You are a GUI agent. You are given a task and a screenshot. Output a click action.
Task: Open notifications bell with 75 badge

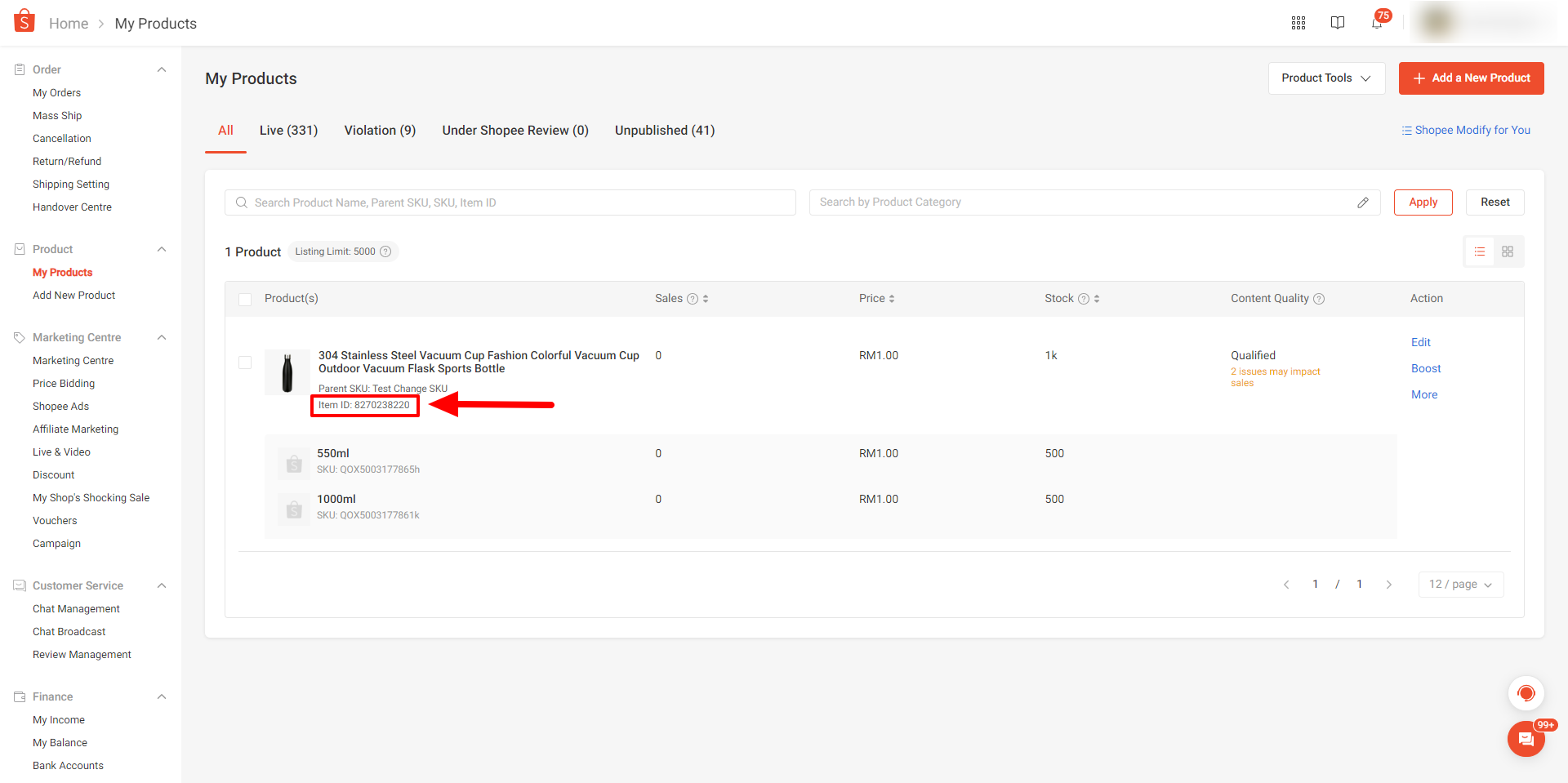point(1378,22)
